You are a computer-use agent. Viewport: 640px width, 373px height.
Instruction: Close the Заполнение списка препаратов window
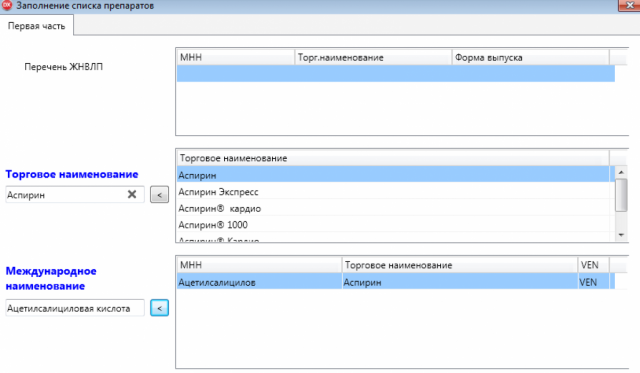629,5
